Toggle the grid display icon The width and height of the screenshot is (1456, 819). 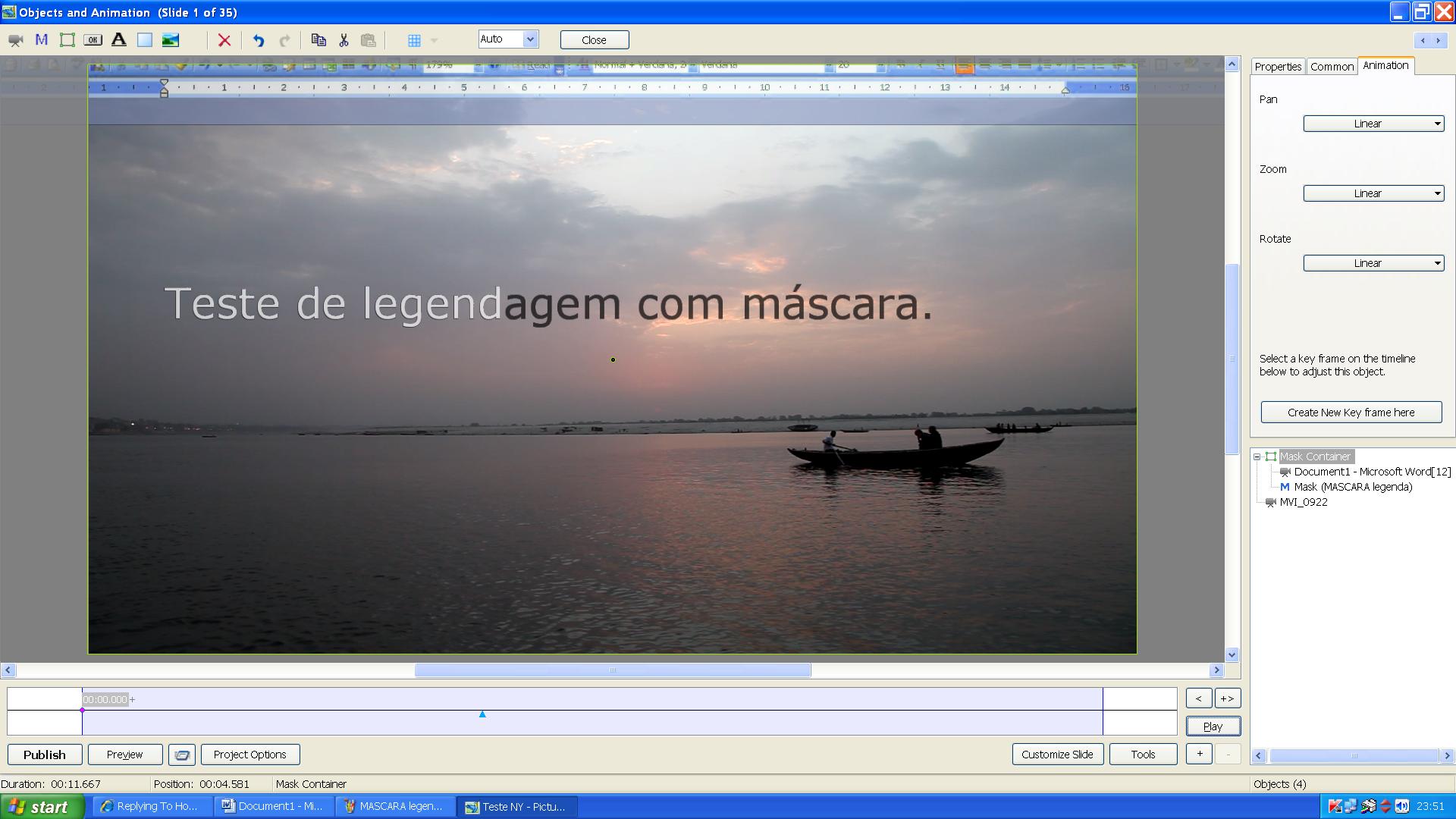414,40
